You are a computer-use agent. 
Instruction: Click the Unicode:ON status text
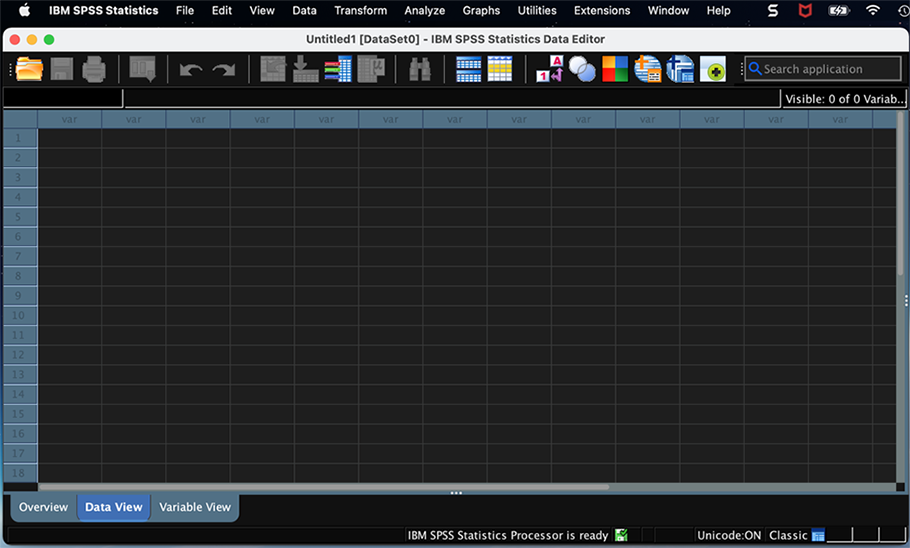[x=729, y=535]
